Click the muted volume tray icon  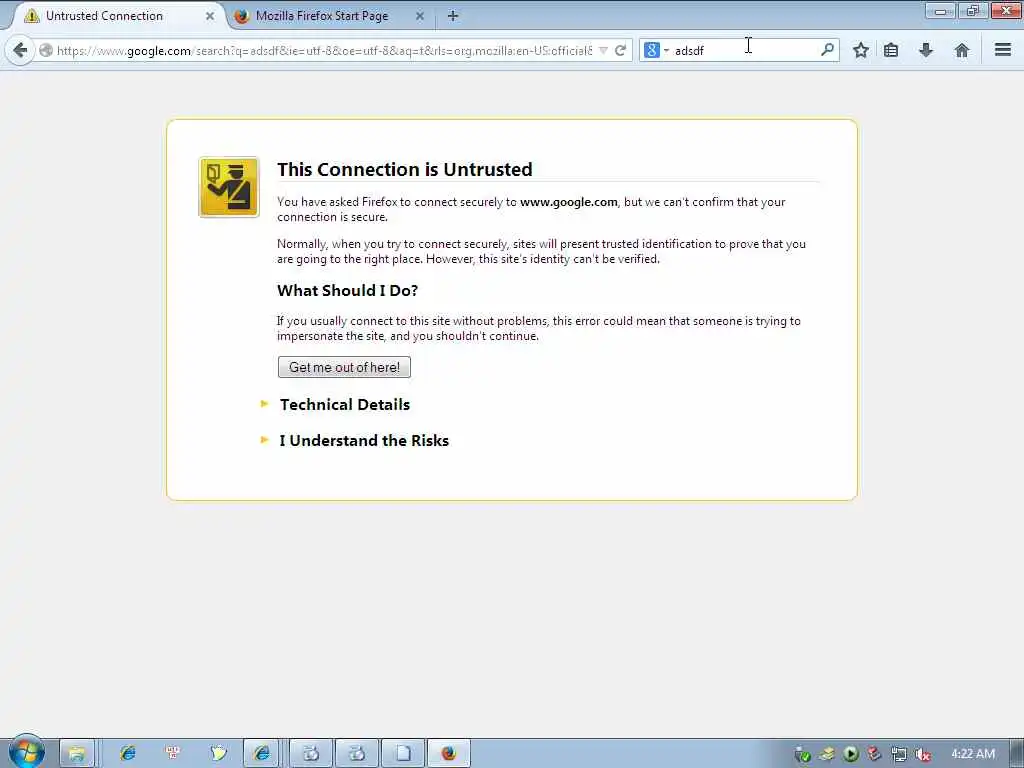922,754
